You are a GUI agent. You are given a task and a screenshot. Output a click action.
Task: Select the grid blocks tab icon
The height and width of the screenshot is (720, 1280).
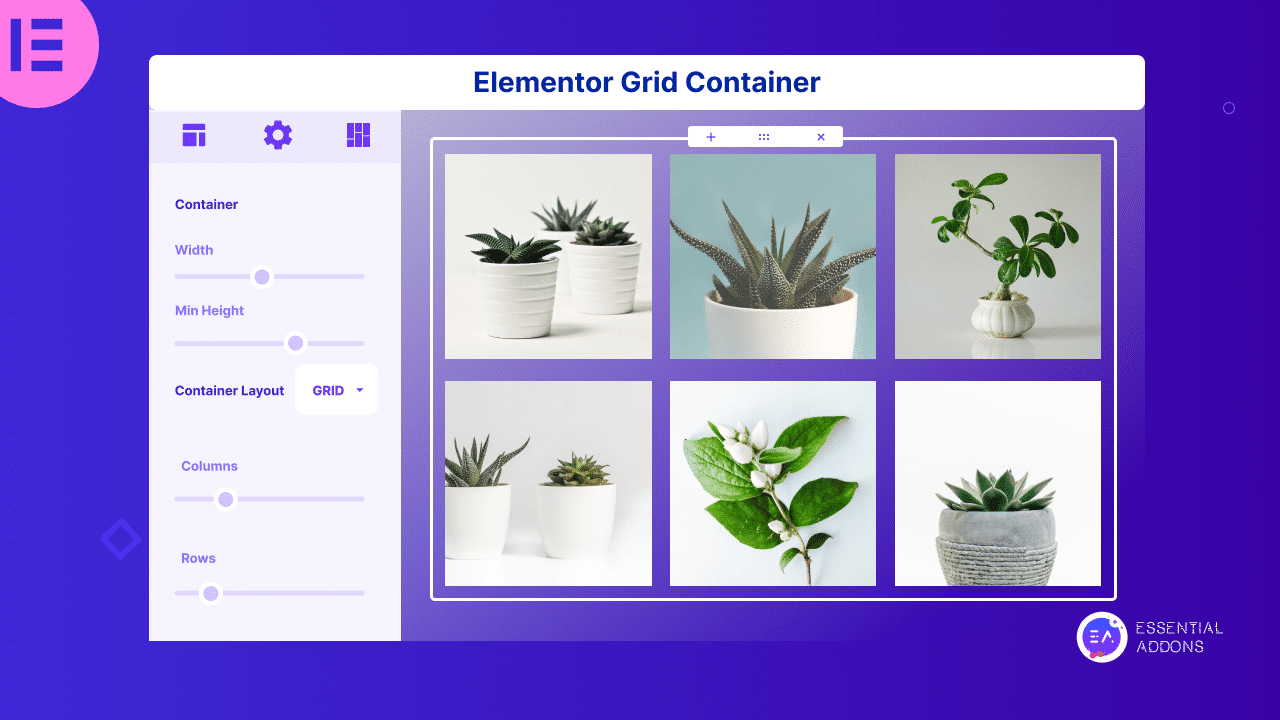pos(358,135)
